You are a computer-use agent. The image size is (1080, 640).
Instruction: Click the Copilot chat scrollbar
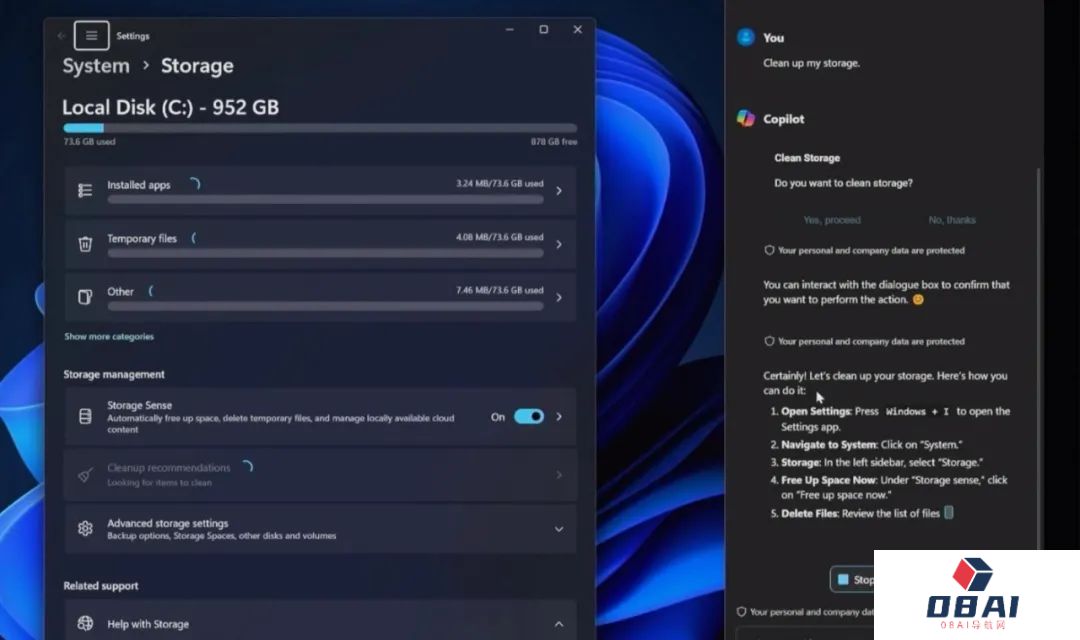tap(1039, 358)
